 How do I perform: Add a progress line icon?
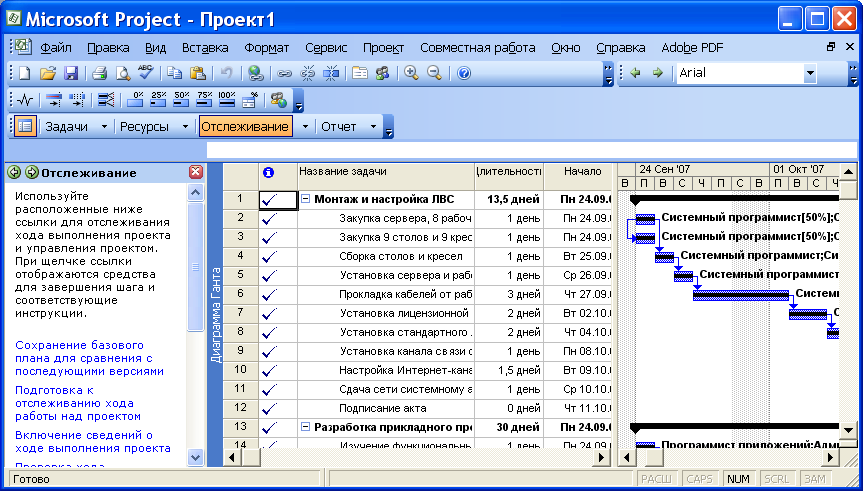106,100
